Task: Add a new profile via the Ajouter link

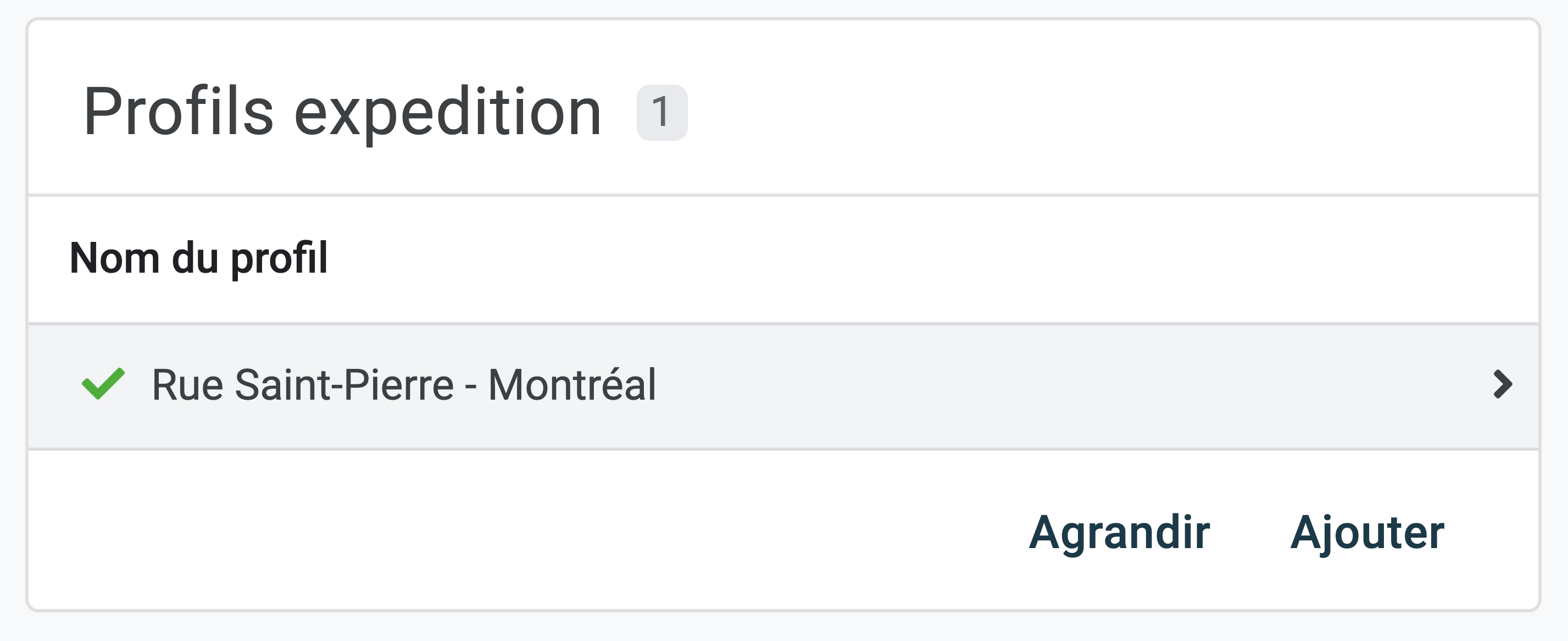Action: click(1366, 533)
